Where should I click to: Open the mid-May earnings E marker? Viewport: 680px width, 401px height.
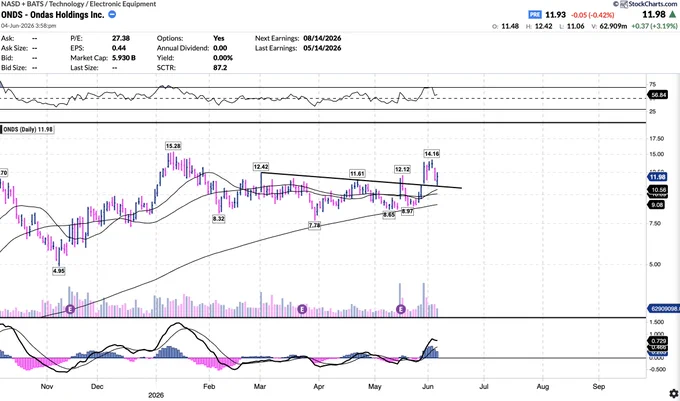[x=401, y=310]
